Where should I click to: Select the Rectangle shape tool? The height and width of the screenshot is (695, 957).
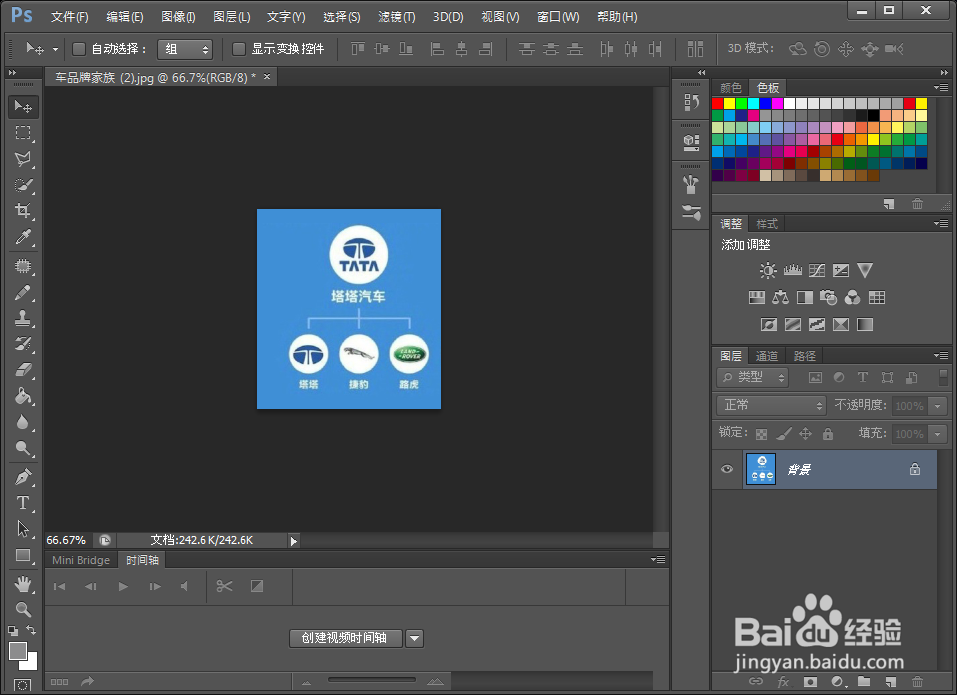coord(23,555)
